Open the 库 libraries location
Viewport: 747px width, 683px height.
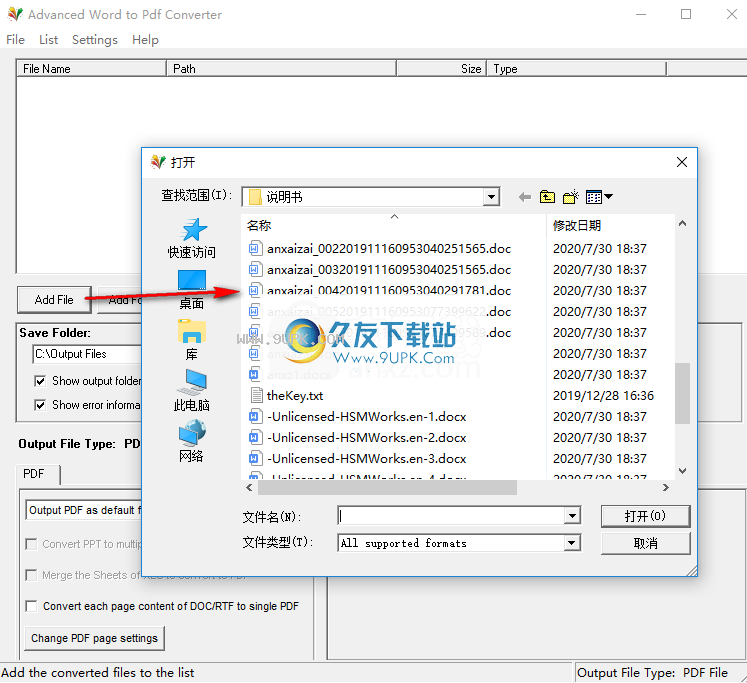(x=192, y=340)
